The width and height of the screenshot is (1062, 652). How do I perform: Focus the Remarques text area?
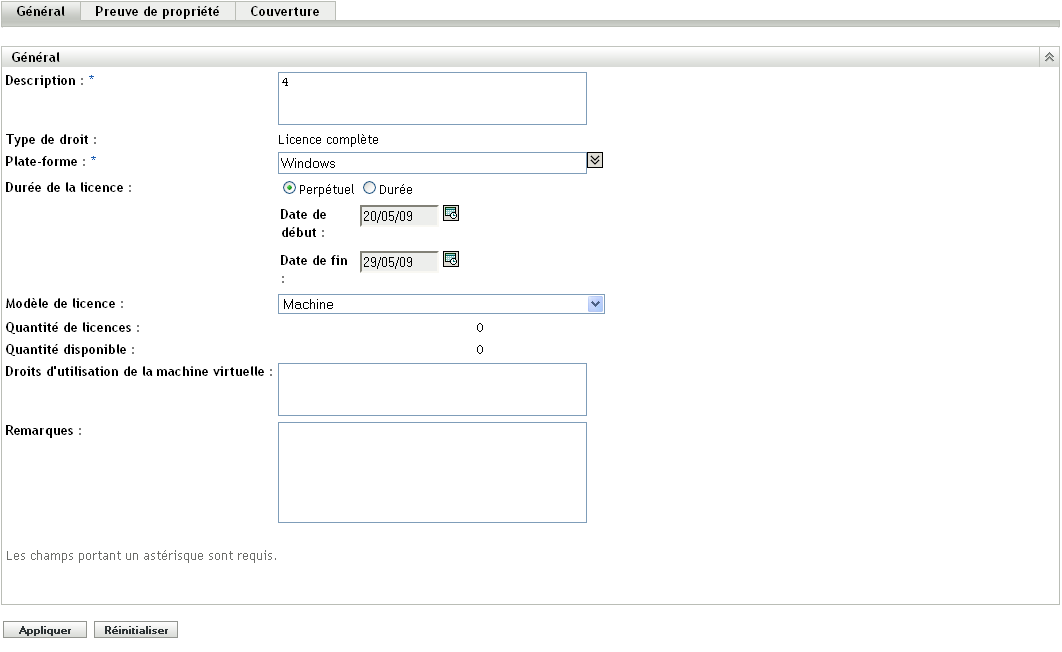tap(432, 473)
